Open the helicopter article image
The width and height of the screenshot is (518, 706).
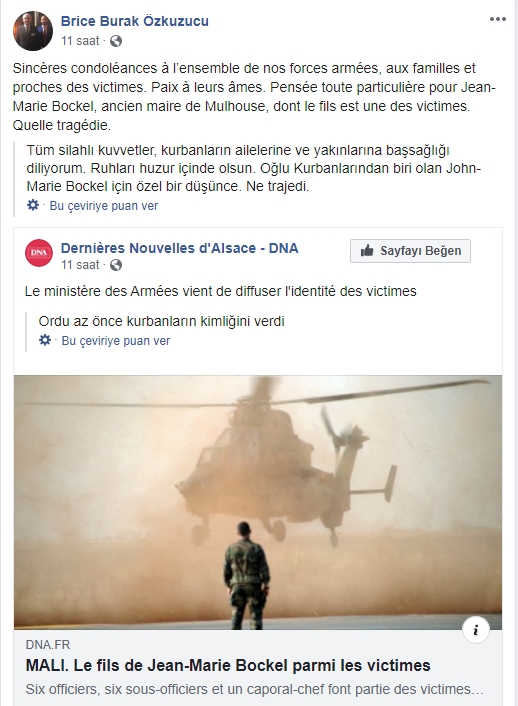click(258, 502)
